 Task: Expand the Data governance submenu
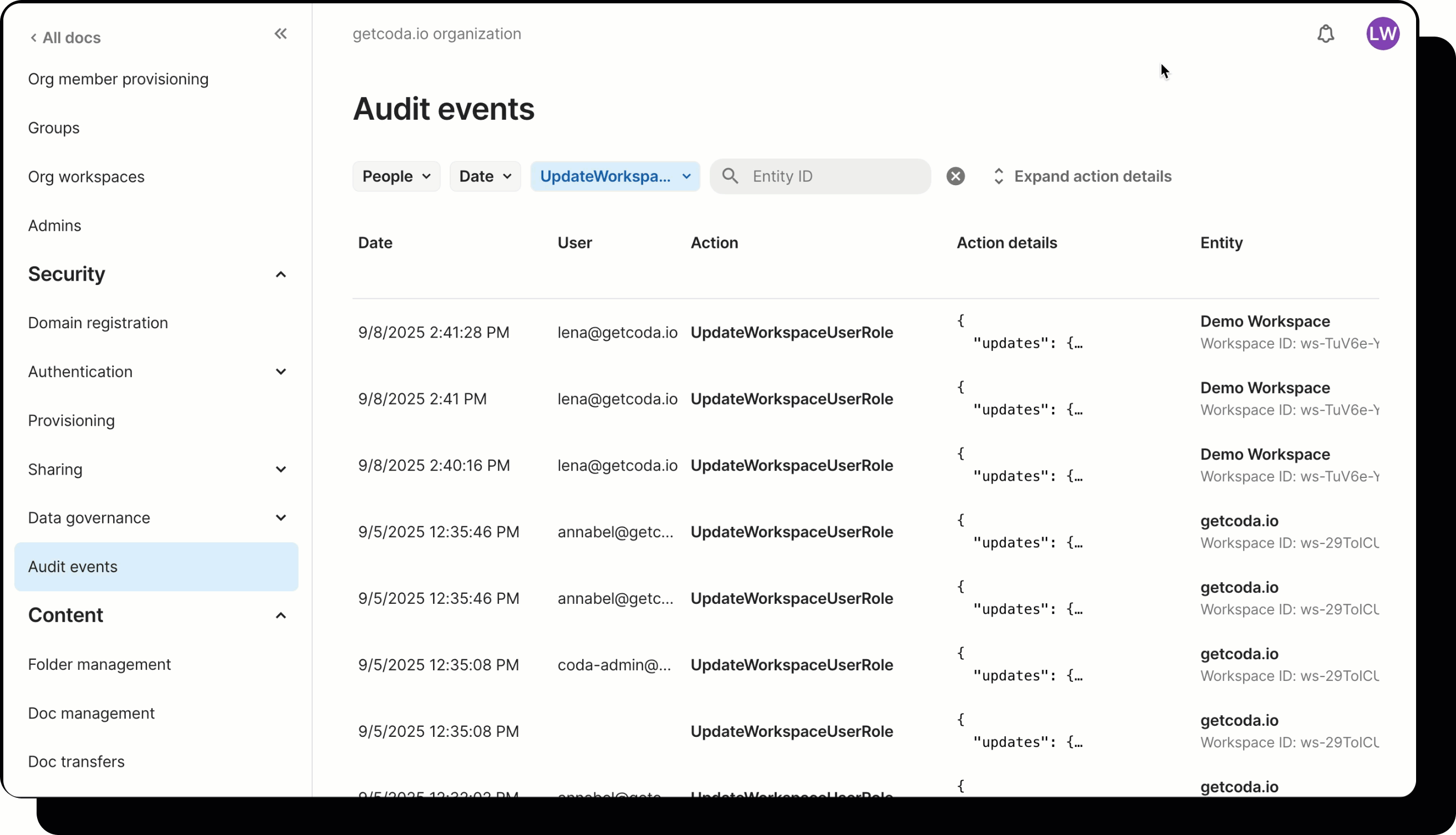(281, 518)
